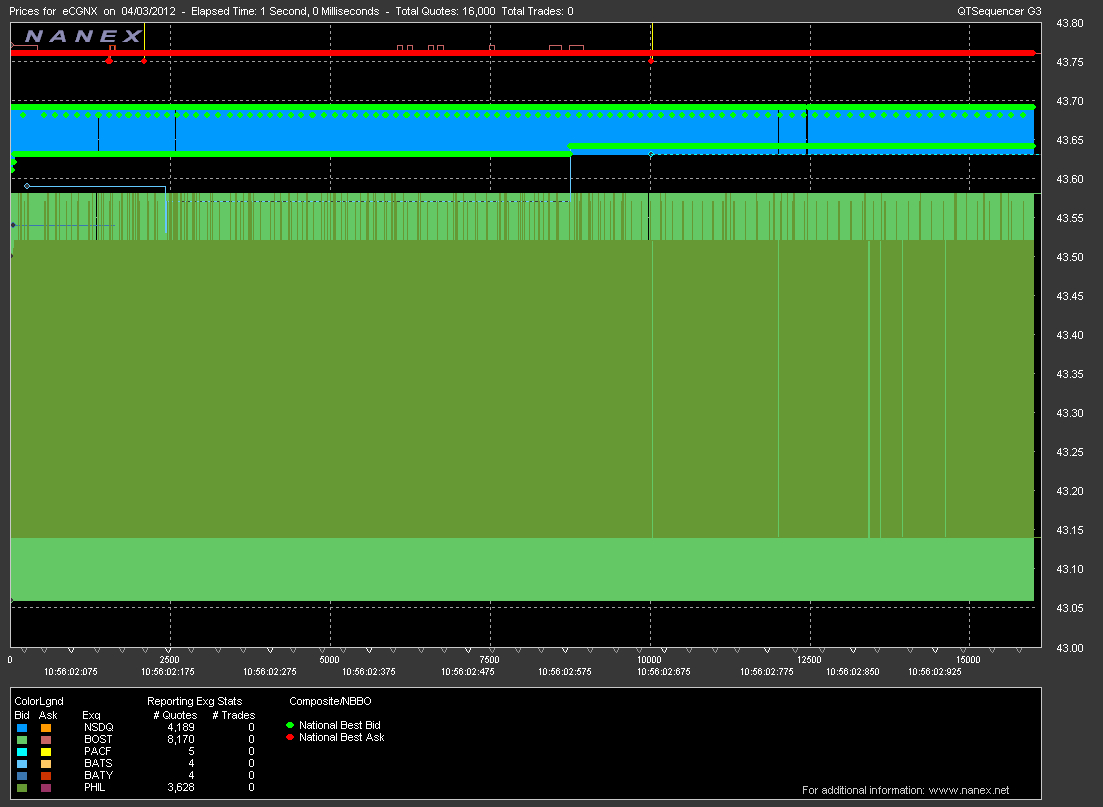Screen dimensions: 1103x807
Task: Click the "7500" quote-count axis label
Action: pos(489,660)
